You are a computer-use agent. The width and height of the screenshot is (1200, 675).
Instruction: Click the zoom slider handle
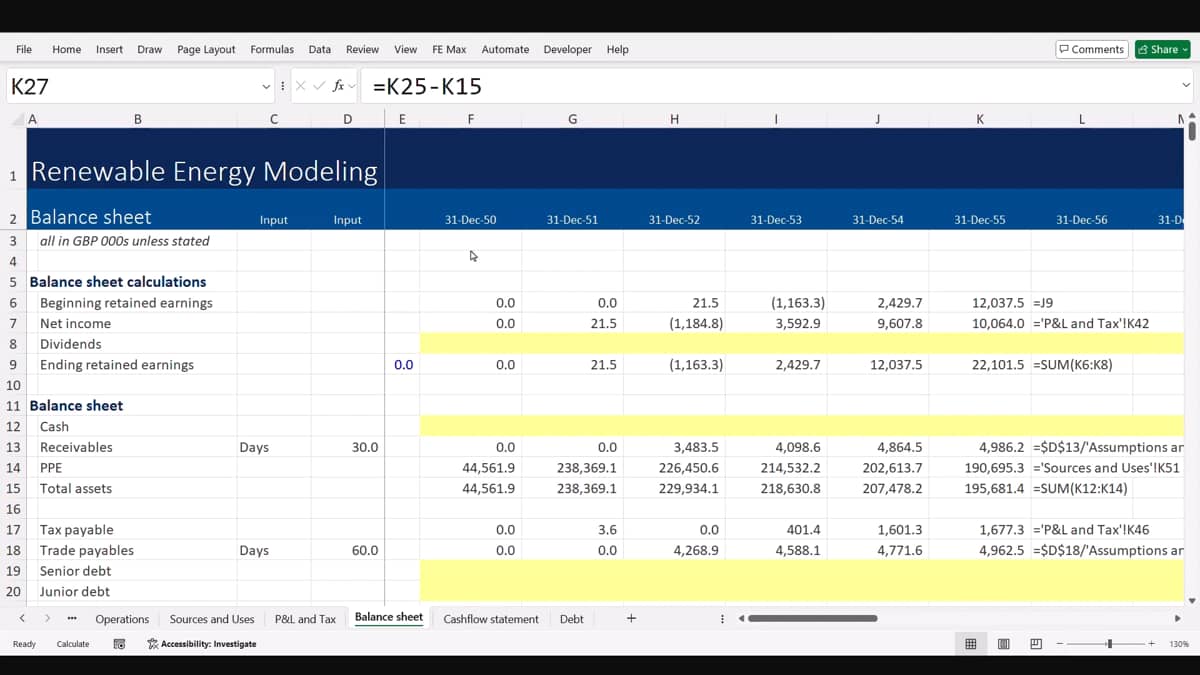(1109, 644)
